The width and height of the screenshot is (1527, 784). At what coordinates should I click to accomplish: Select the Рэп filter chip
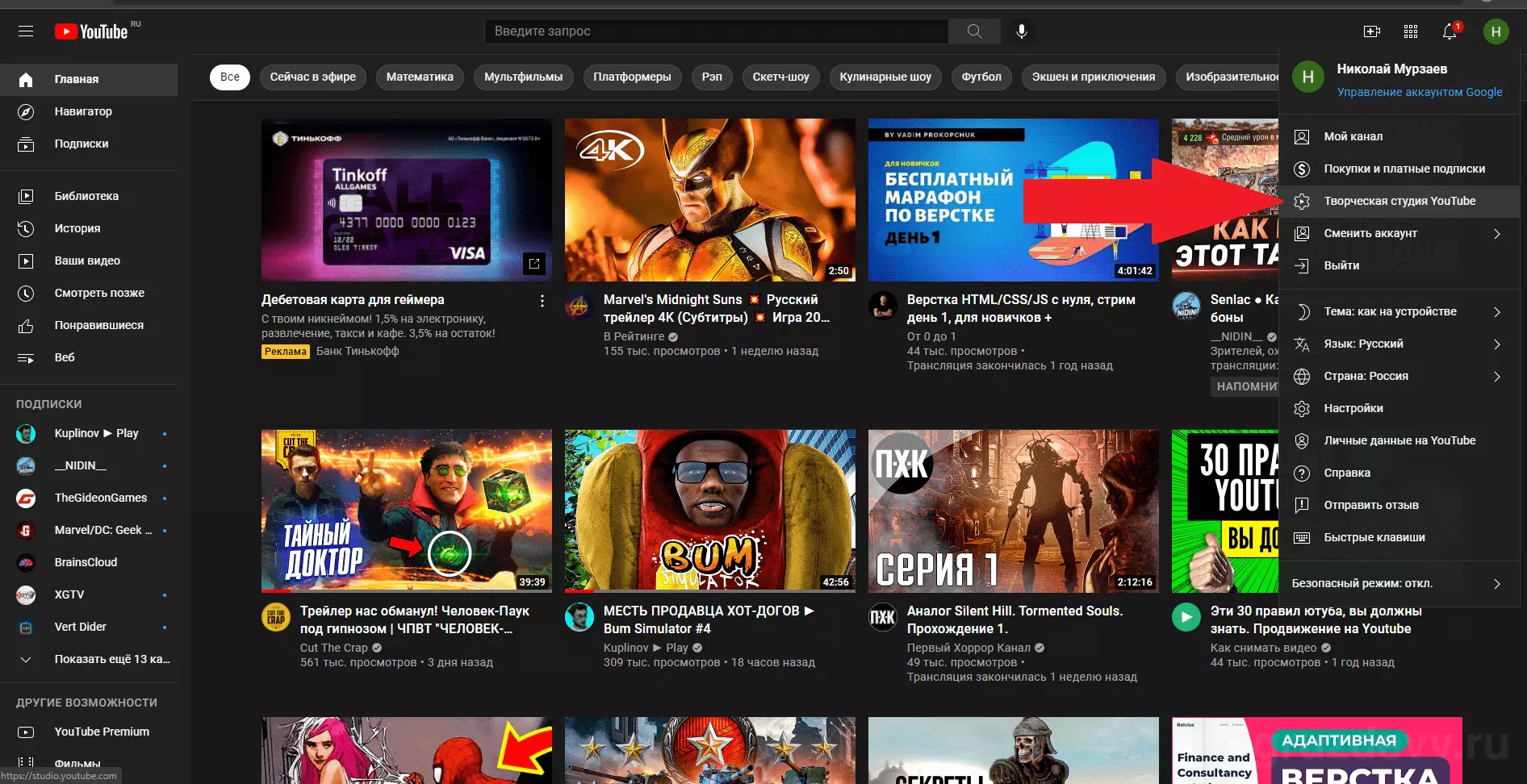712,77
